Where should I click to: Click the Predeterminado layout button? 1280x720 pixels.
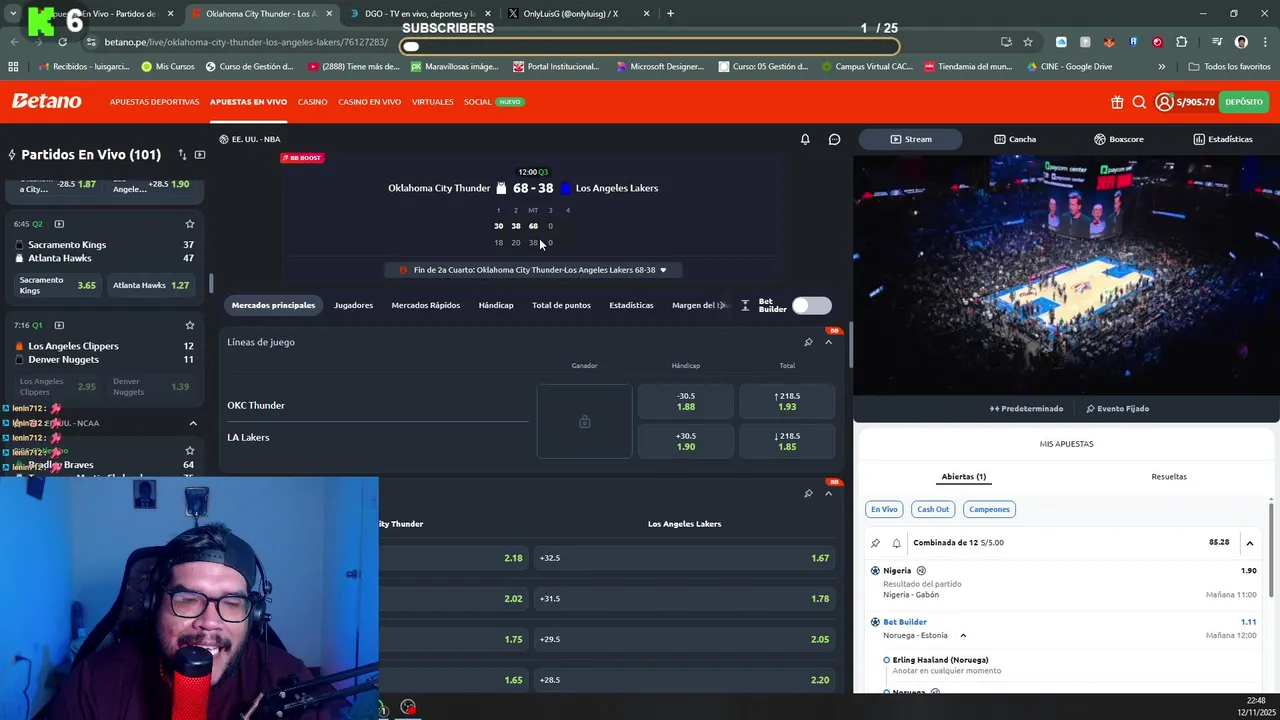pos(1026,408)
